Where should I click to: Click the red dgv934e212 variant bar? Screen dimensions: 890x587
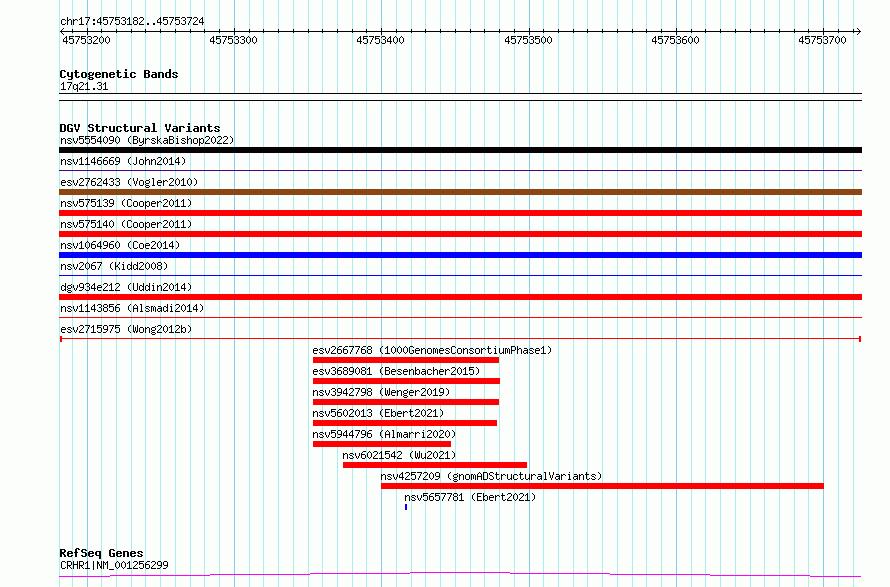click(x=460, y=297)
